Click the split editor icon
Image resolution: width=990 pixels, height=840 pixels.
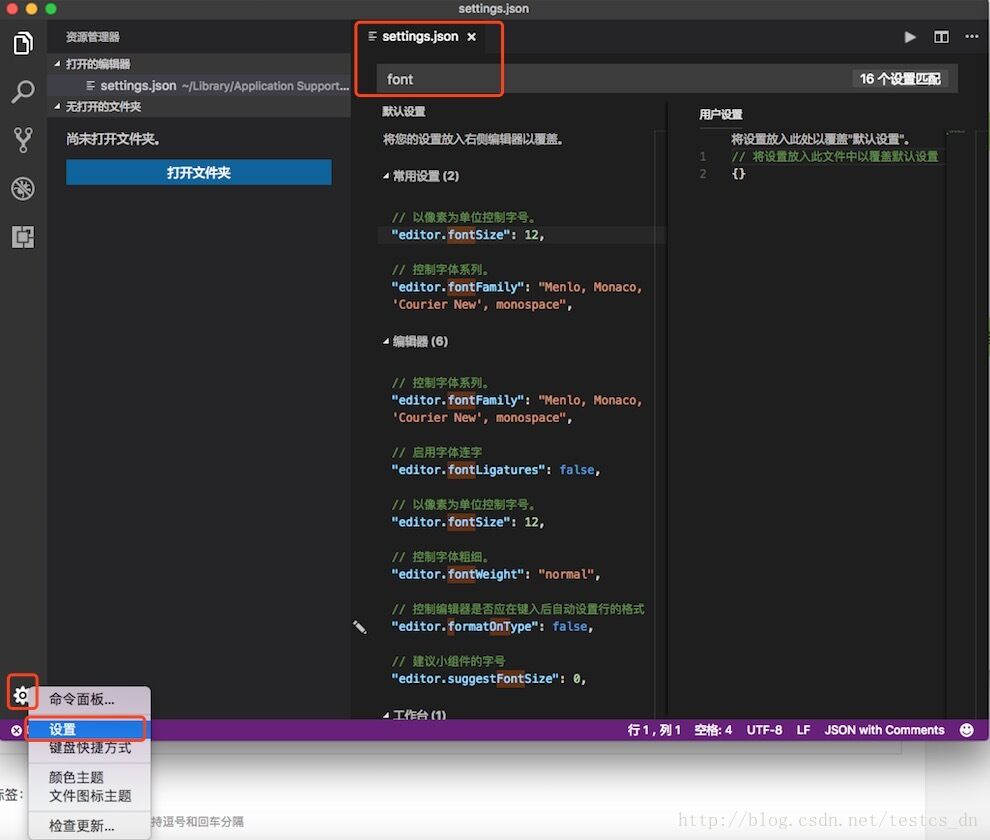941,37
